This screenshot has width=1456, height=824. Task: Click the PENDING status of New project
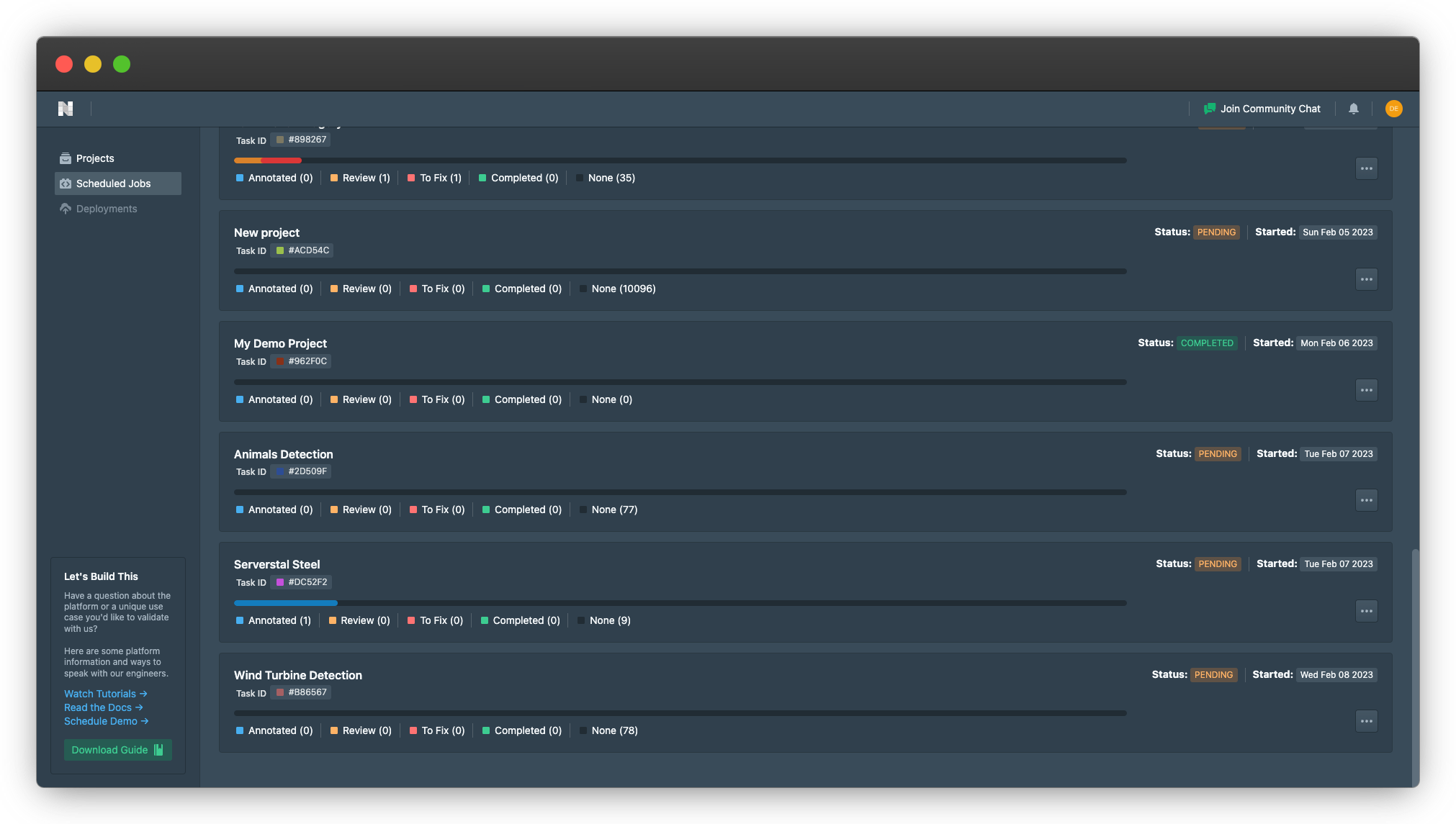(x=1216, y=232)
